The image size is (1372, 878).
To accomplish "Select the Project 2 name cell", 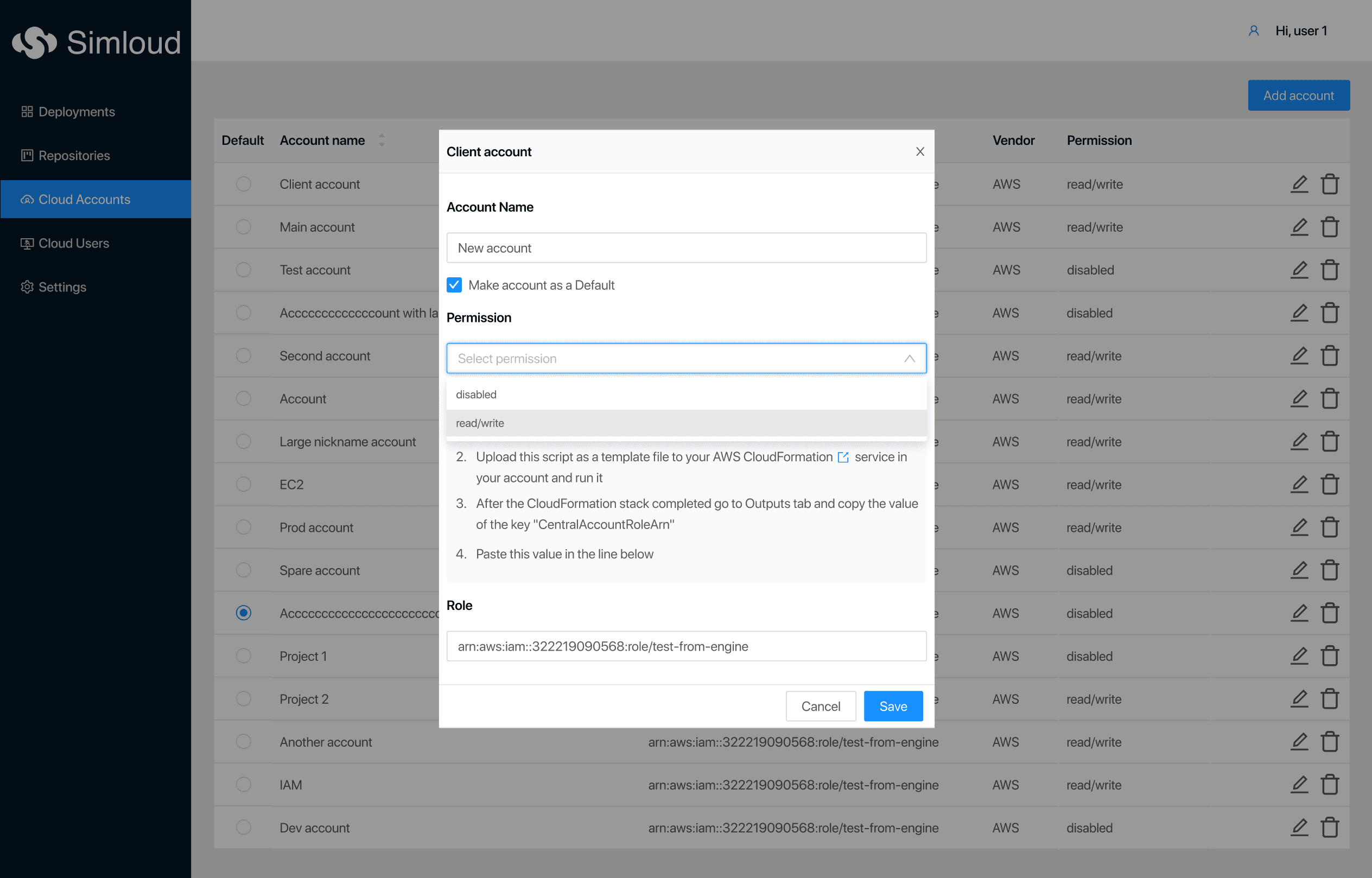I will [x=304, y=699].
